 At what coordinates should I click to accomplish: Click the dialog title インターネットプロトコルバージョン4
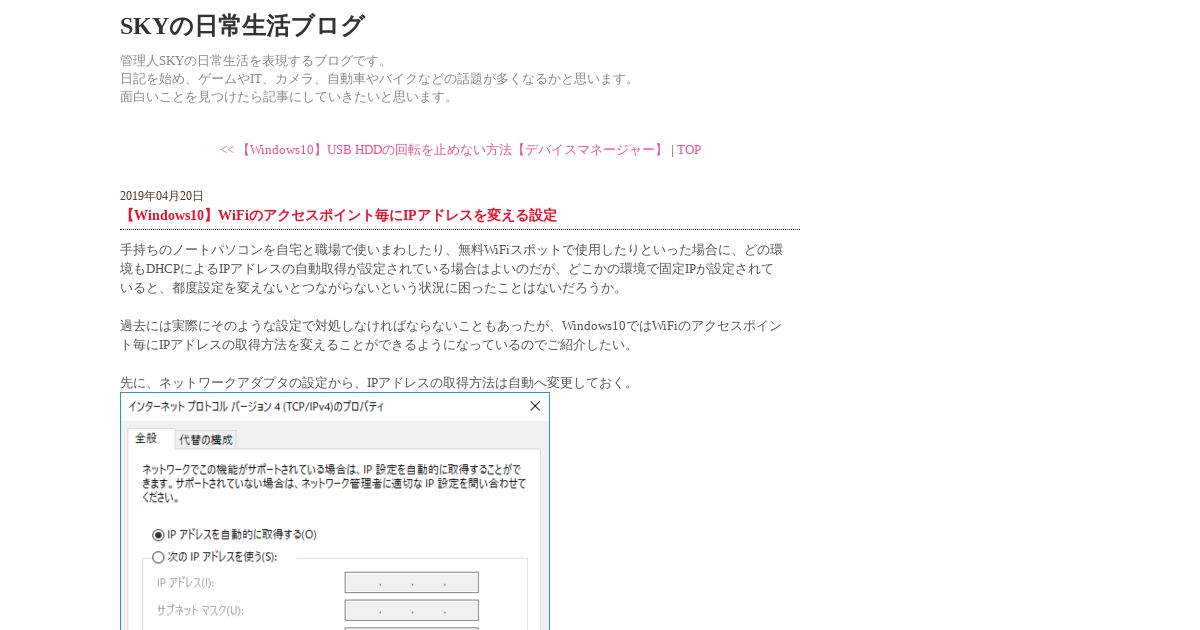pyautogui.click(x=256, y=407)
